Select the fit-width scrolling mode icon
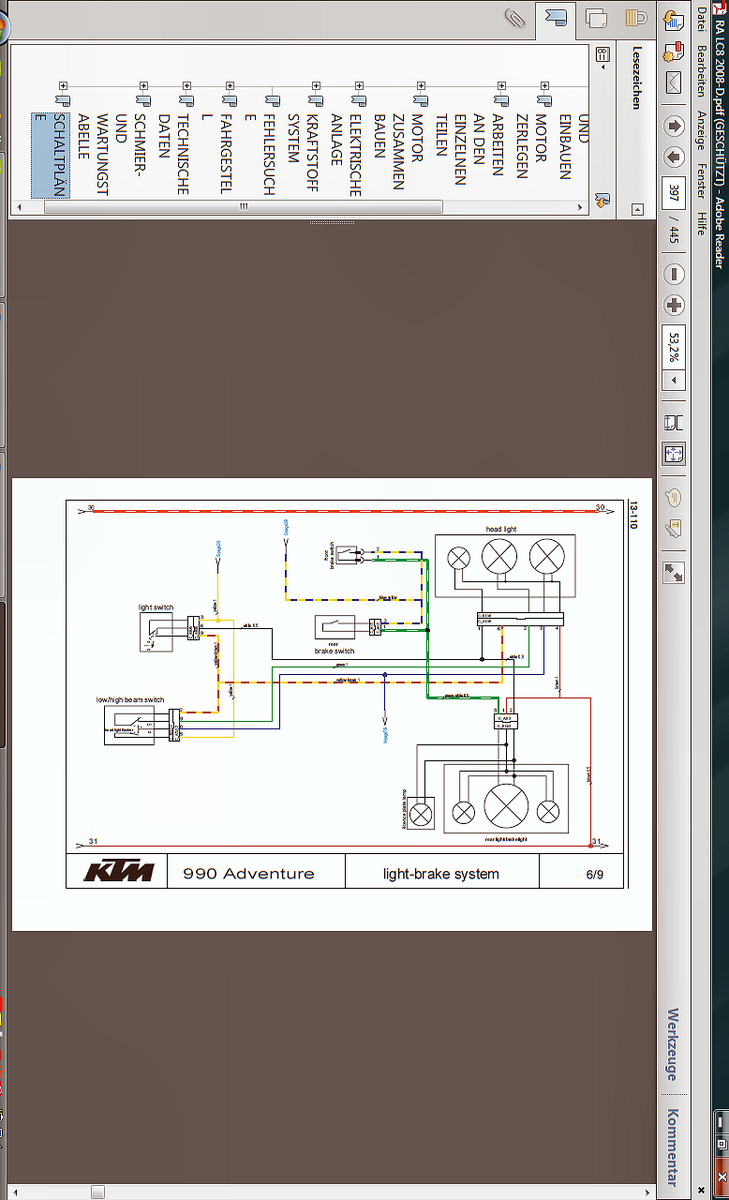 [674, 422]
